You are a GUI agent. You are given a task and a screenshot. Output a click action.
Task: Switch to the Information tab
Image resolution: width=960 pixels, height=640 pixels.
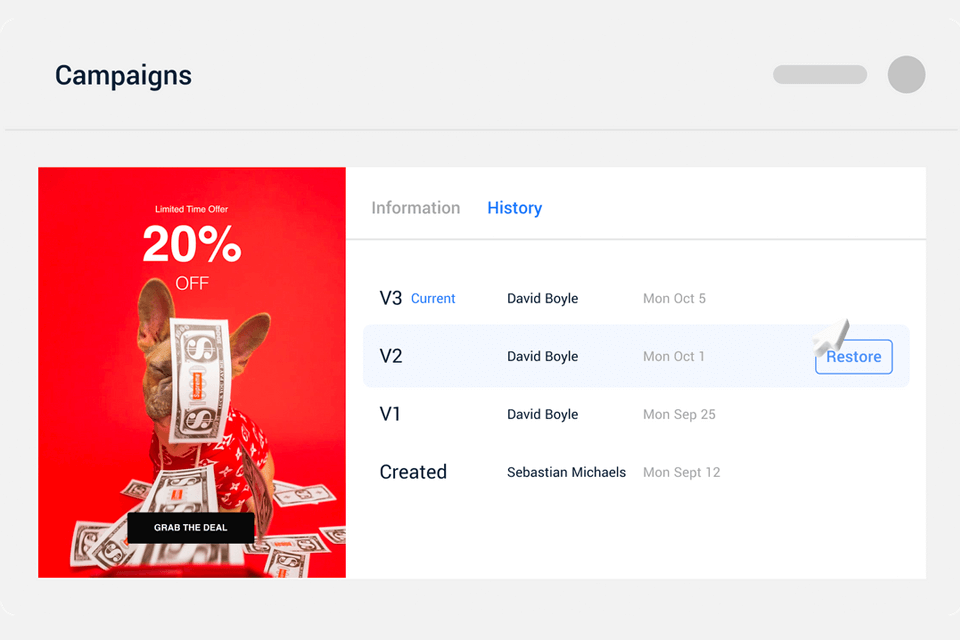tap(415, 208)
